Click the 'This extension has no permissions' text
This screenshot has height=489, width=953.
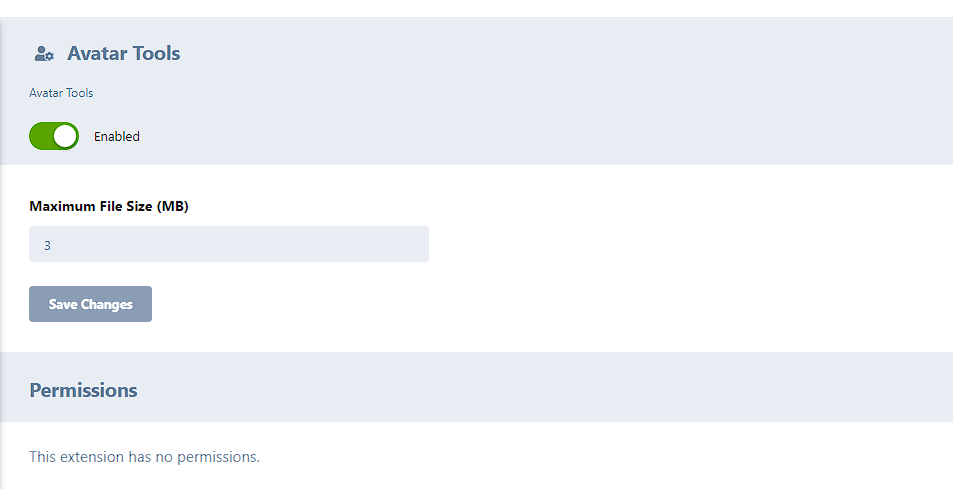pyautogui.click(x=144, y=457)
